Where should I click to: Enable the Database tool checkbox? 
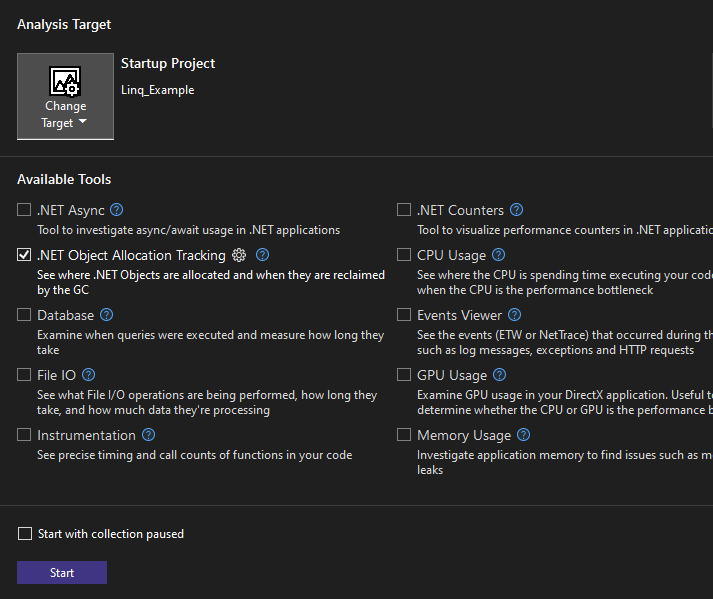[24, 315]
